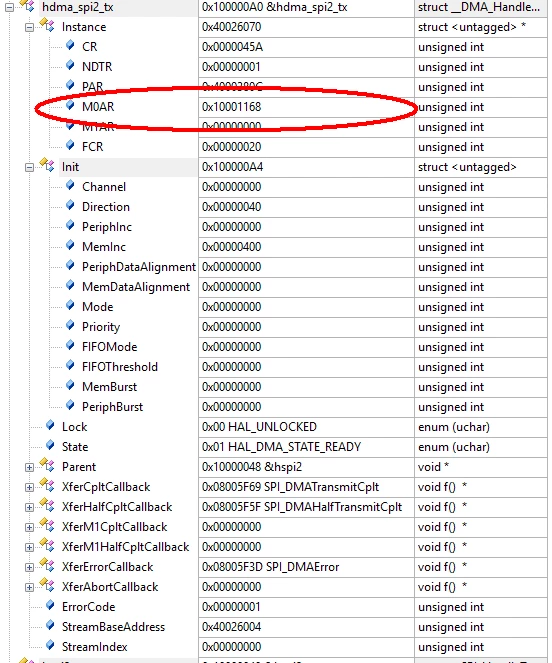Click the blue member icon beside Channel
This screenshot has width=552, height=663.
click(70, 185)
